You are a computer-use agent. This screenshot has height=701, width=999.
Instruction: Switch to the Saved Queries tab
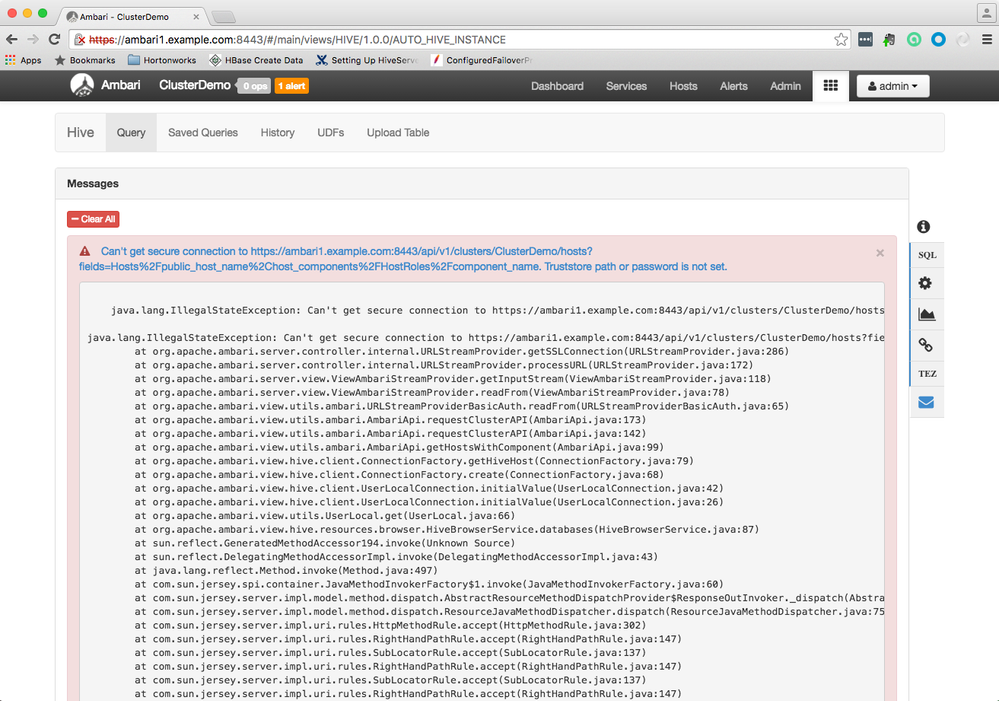[x=202, y=132]
